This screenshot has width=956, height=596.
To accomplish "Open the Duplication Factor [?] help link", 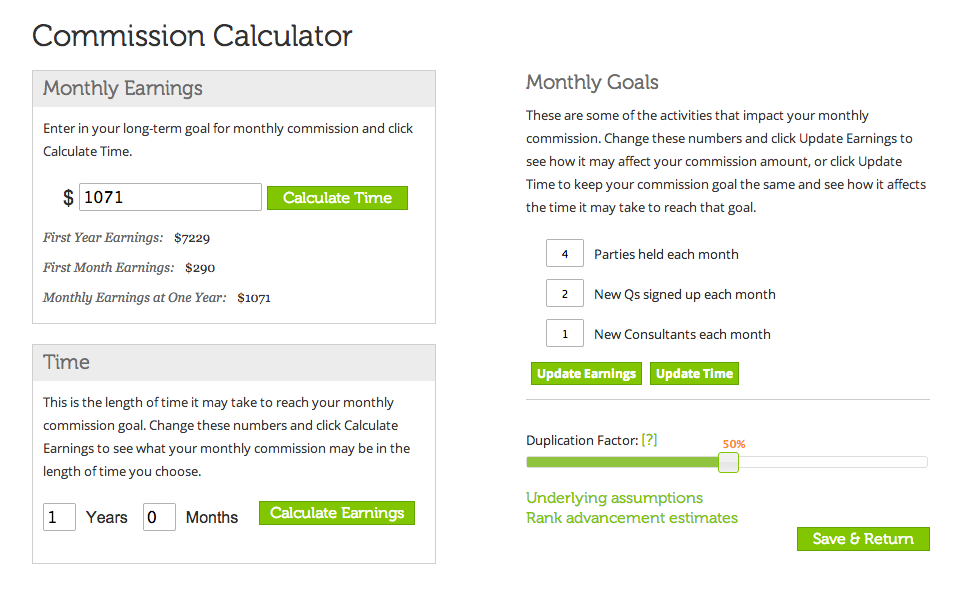I will point(649,439).
